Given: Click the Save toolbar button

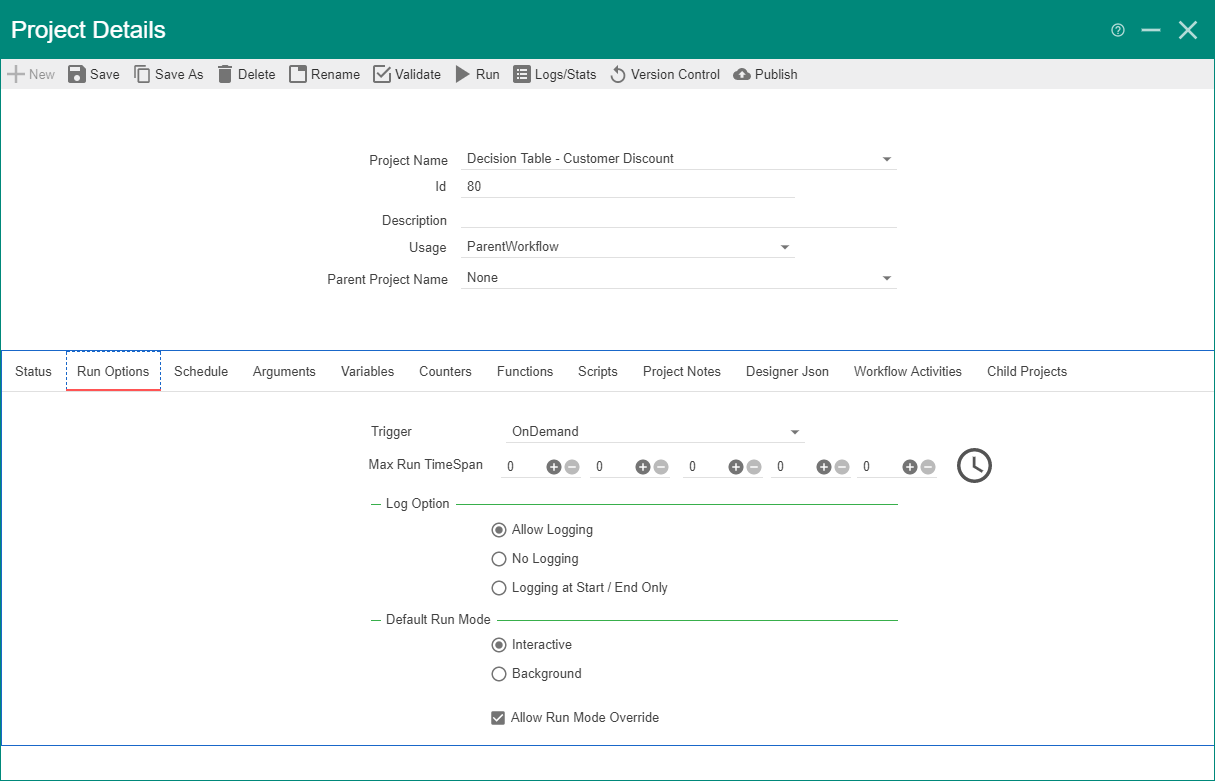Looking at the screenshot, I should tap(93, 74).
